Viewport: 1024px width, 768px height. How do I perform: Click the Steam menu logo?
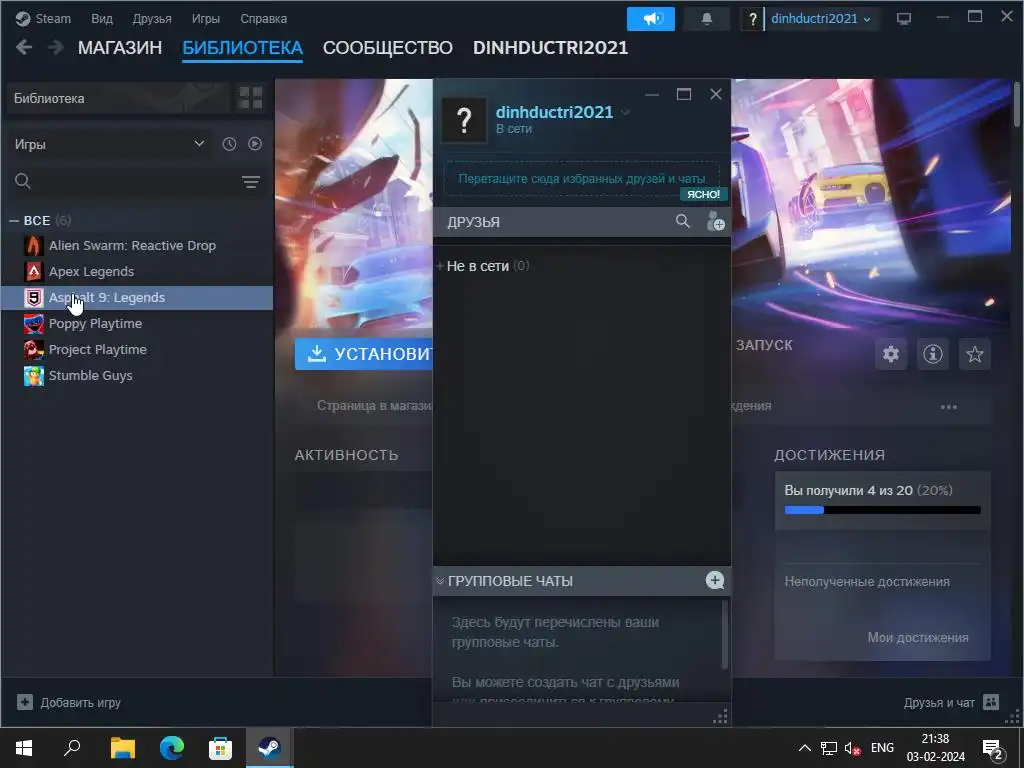tap(23, 18)
